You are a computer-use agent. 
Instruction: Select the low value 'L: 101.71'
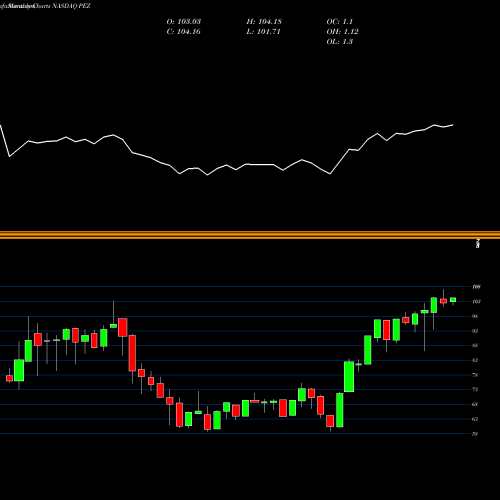tap(263, 32)
